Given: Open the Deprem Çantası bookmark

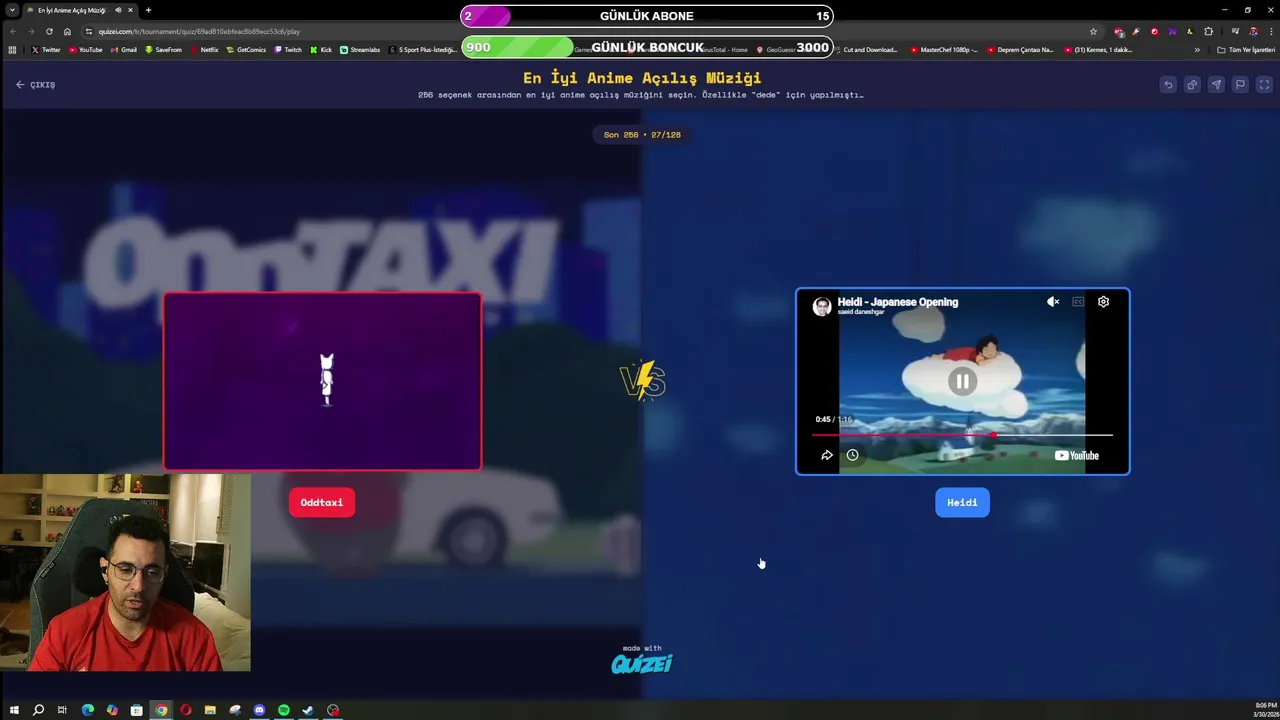Looking at the screenshot, I should [x=1020, y=50].
